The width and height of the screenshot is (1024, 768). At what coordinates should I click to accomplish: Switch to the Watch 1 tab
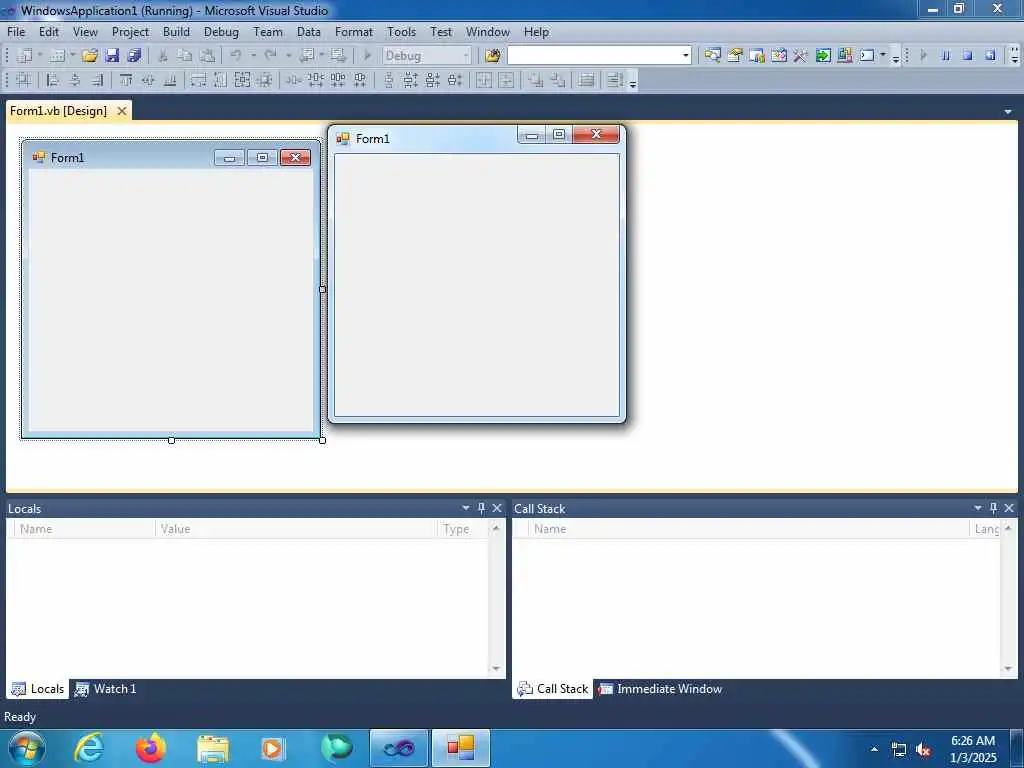[x=105, y=688]
